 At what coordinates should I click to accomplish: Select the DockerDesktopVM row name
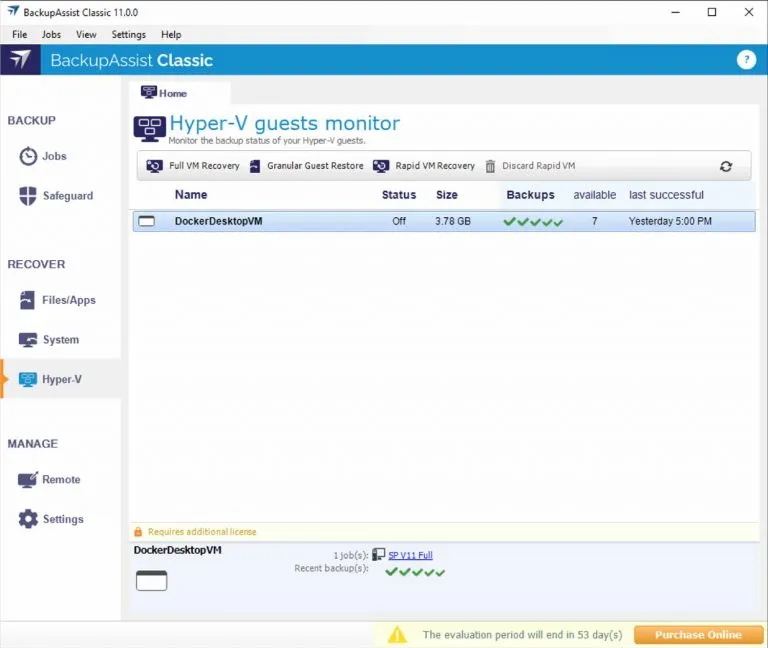[218, 221]
